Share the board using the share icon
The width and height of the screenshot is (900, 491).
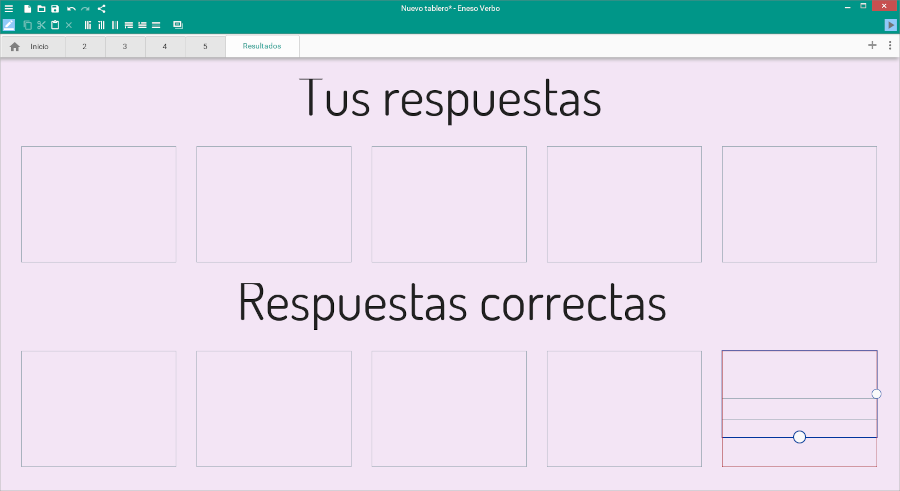[102, 9]
